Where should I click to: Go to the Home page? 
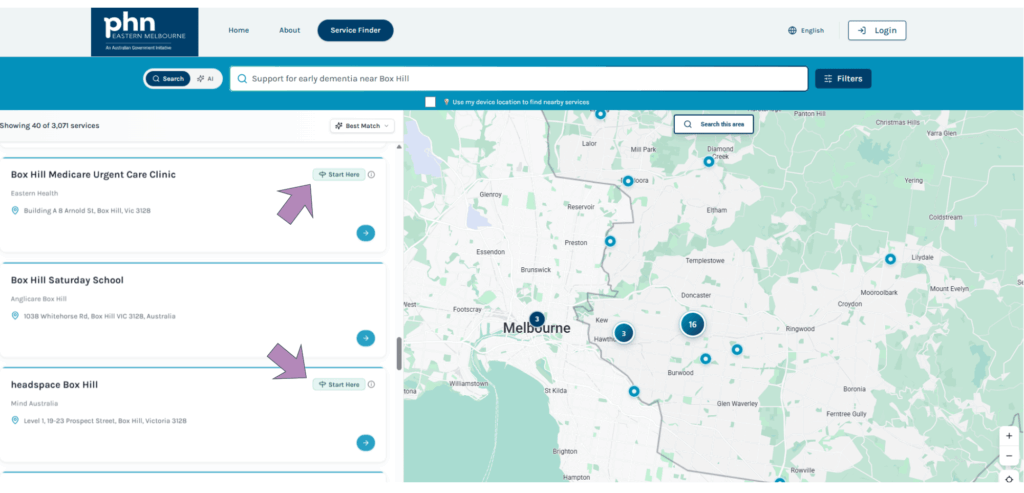pos(238,31)
